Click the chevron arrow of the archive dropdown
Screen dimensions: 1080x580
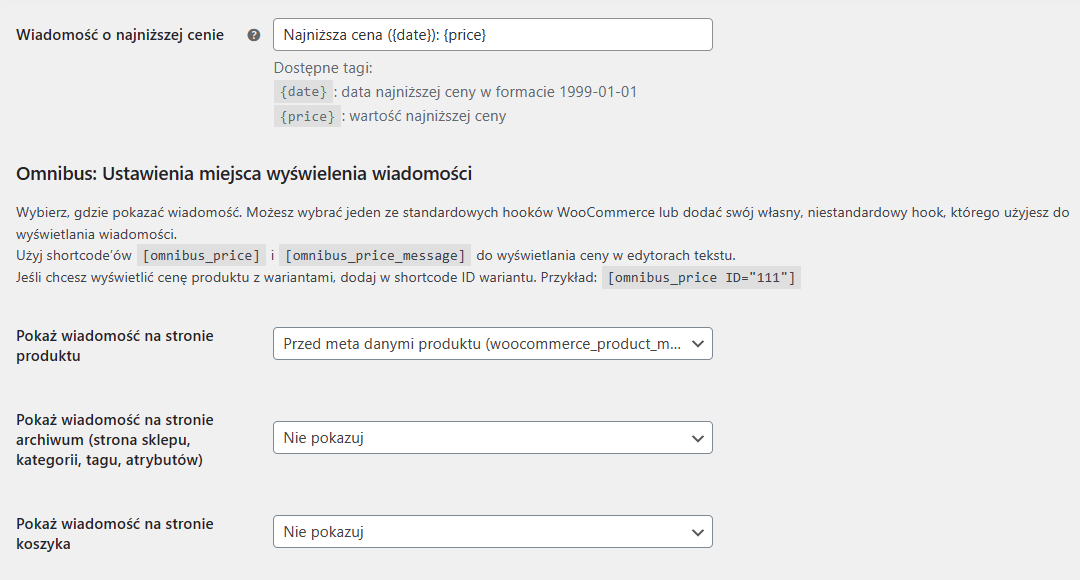[x=698, y=438]
